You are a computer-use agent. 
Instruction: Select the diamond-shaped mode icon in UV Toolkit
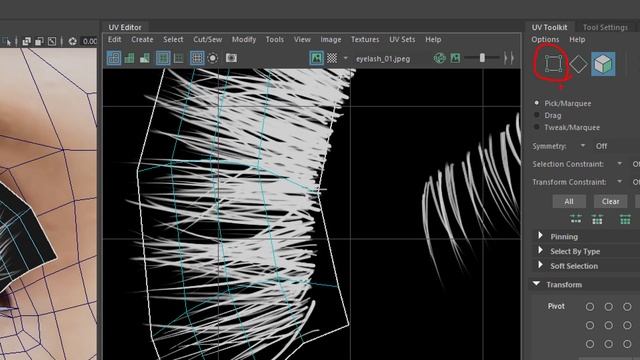578,64
